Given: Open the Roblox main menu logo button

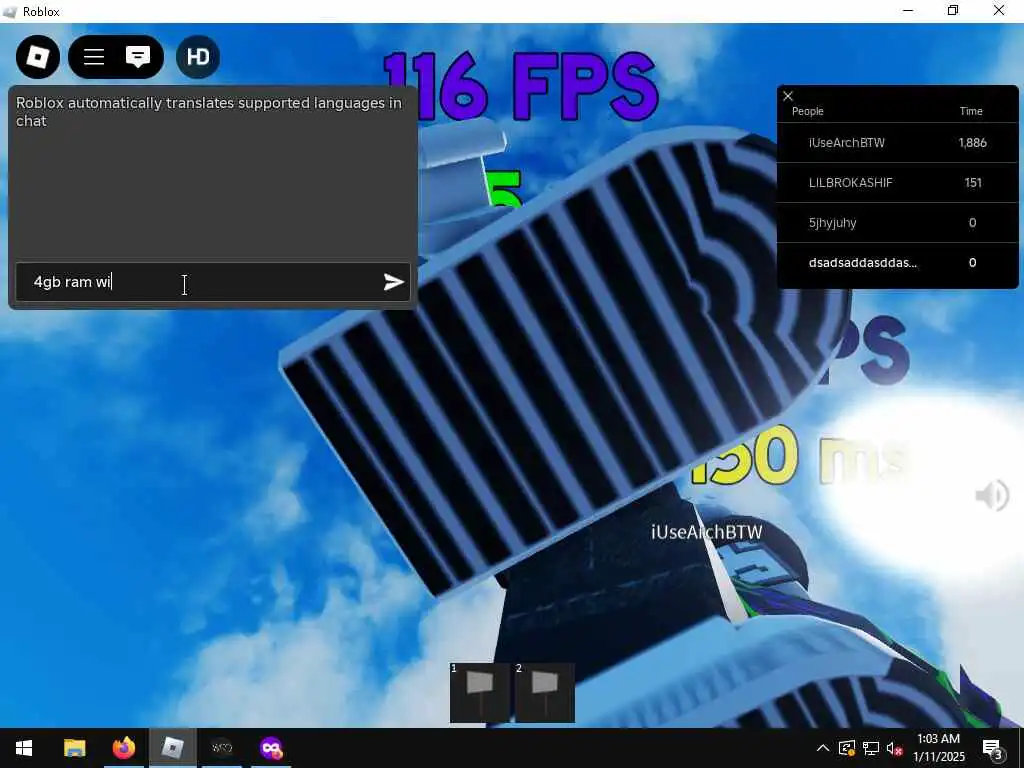Looking at the screenshot, I should (38, 57).
